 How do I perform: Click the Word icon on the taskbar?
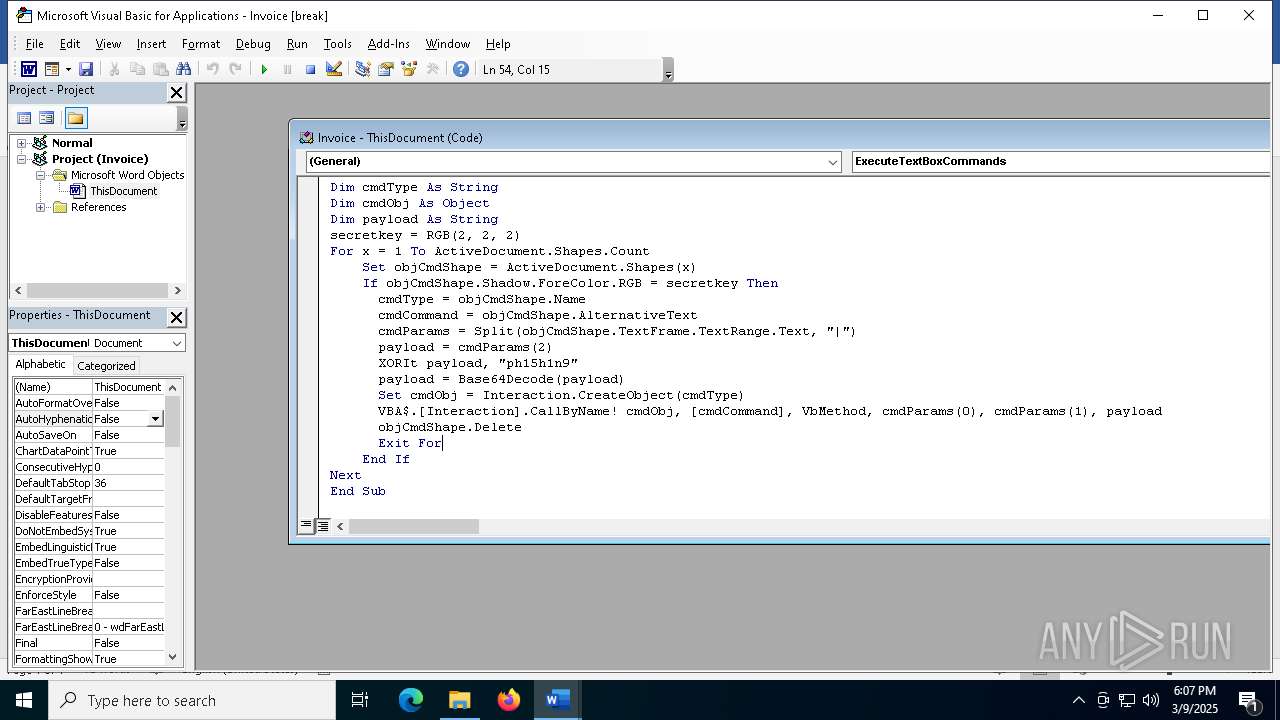[x=557, y=700]
